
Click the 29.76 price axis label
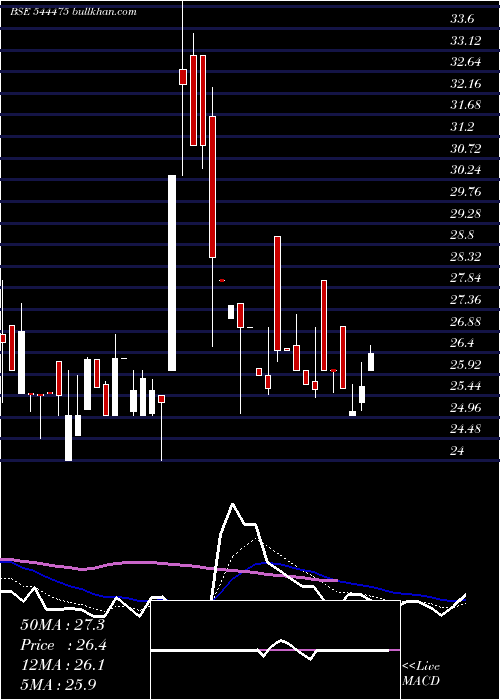[x=466, y=192]
